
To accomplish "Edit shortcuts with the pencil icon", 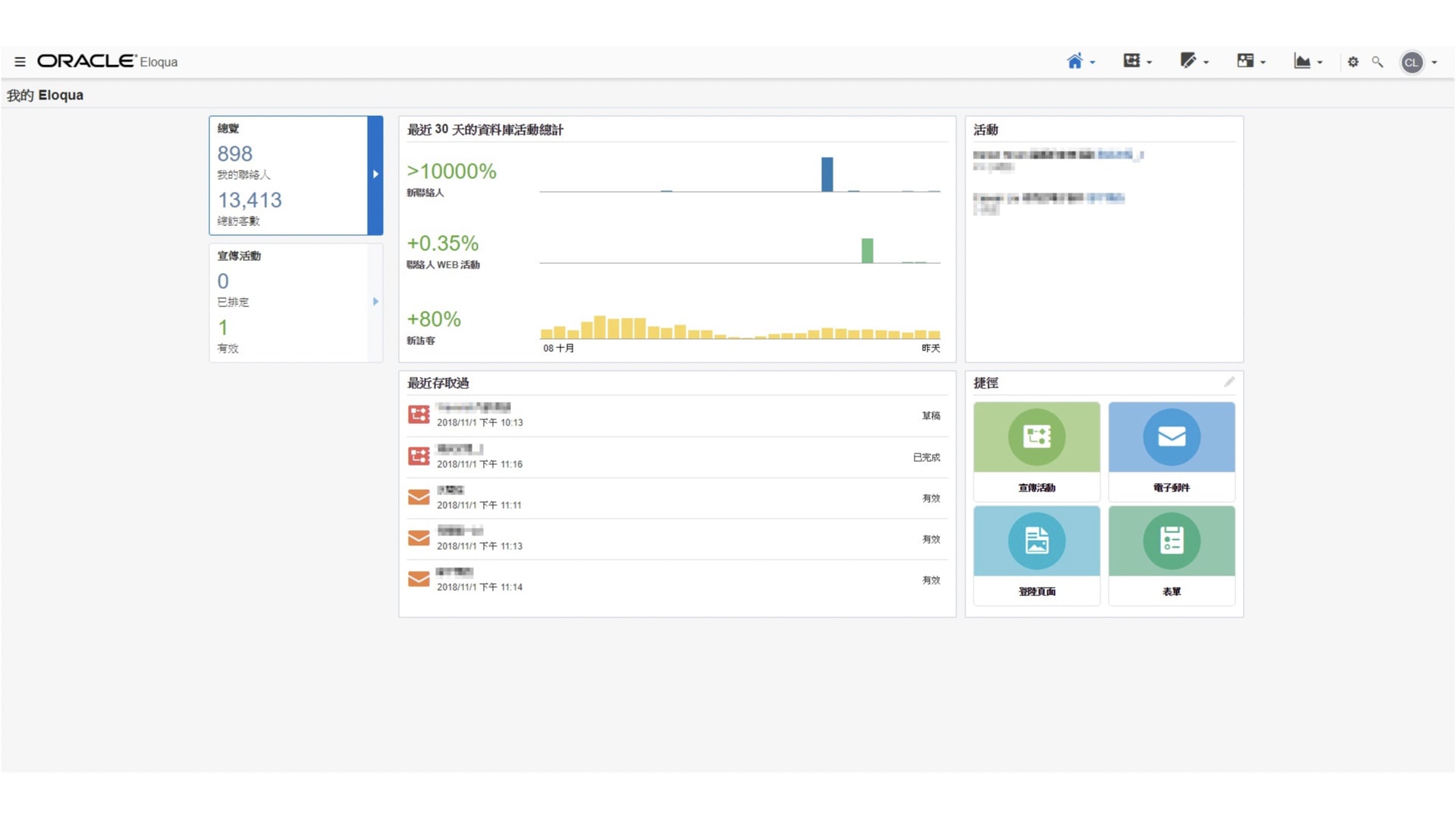I will tap(1229, 382).
